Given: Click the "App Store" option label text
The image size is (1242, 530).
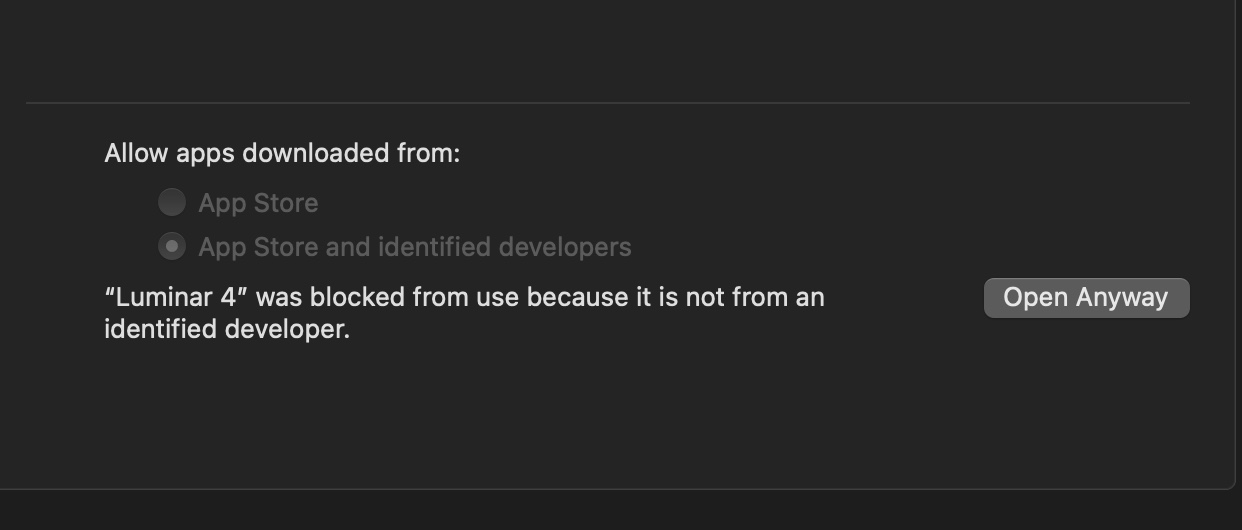Looking at the screenshot, I should (258, 203).
